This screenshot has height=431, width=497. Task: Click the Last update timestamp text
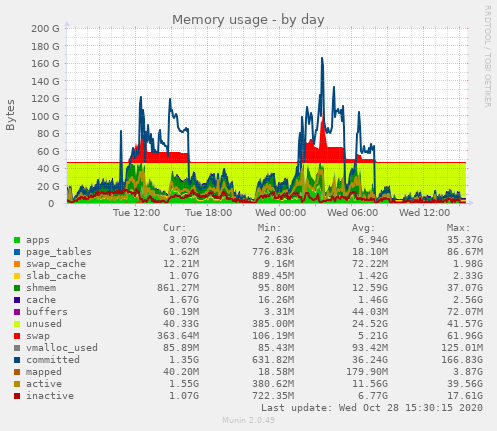[372, 408]
